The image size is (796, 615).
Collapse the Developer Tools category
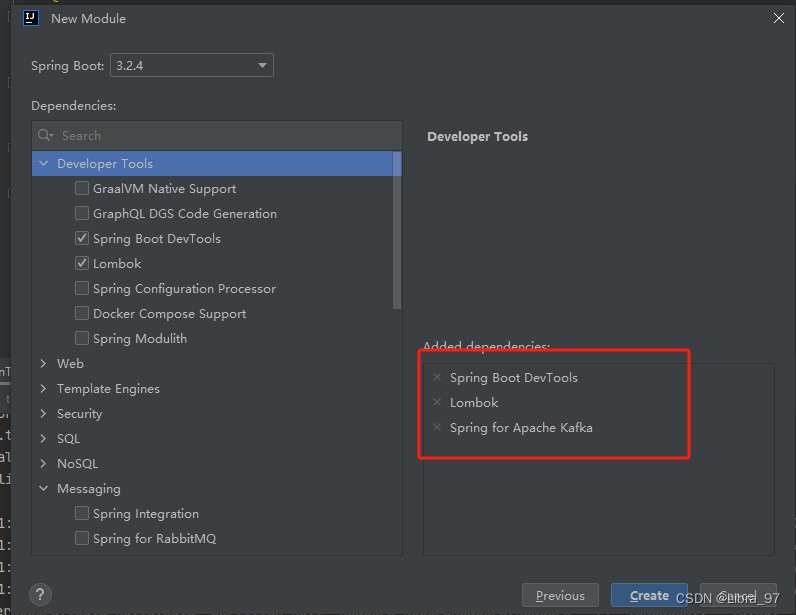tap(44, 164)
